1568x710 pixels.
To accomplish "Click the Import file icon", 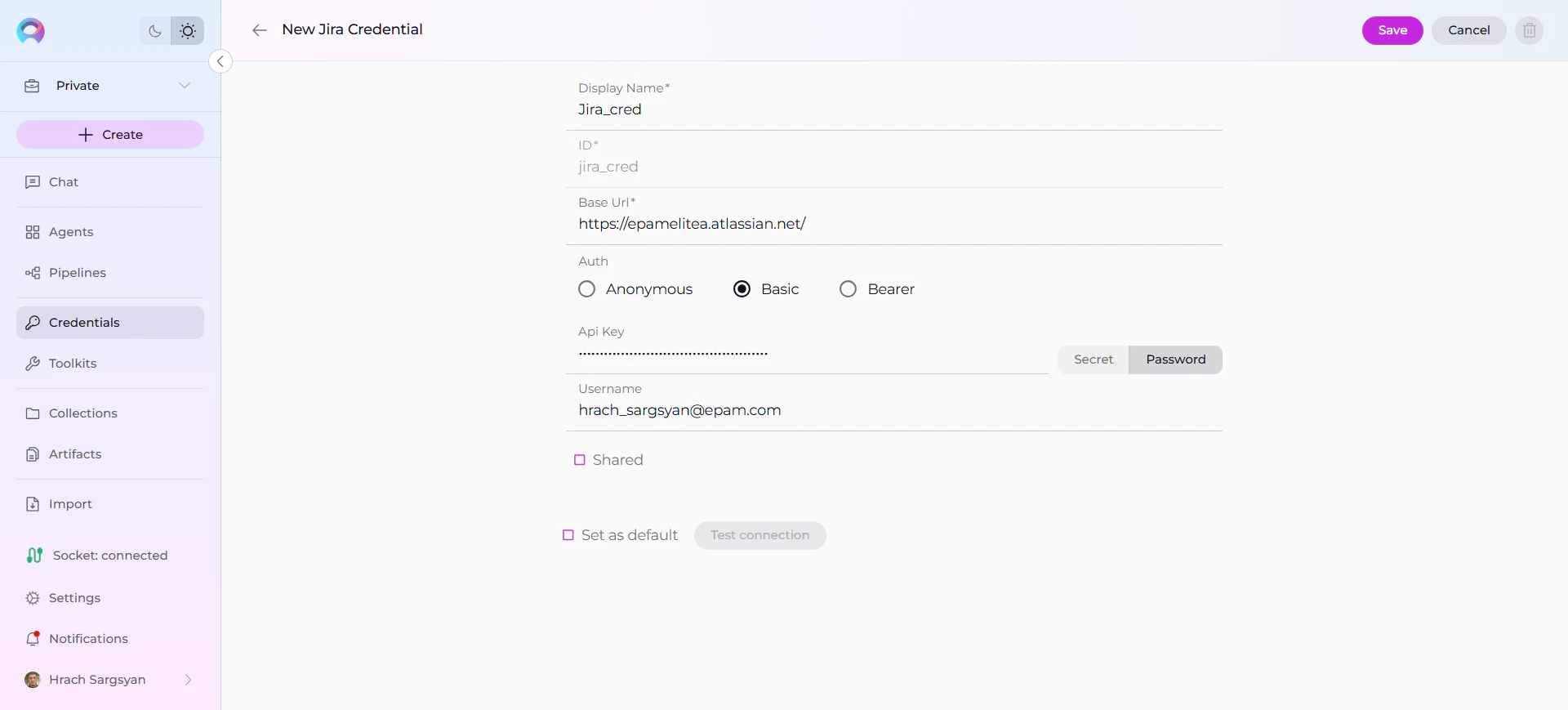I will [x=33, y=504].
